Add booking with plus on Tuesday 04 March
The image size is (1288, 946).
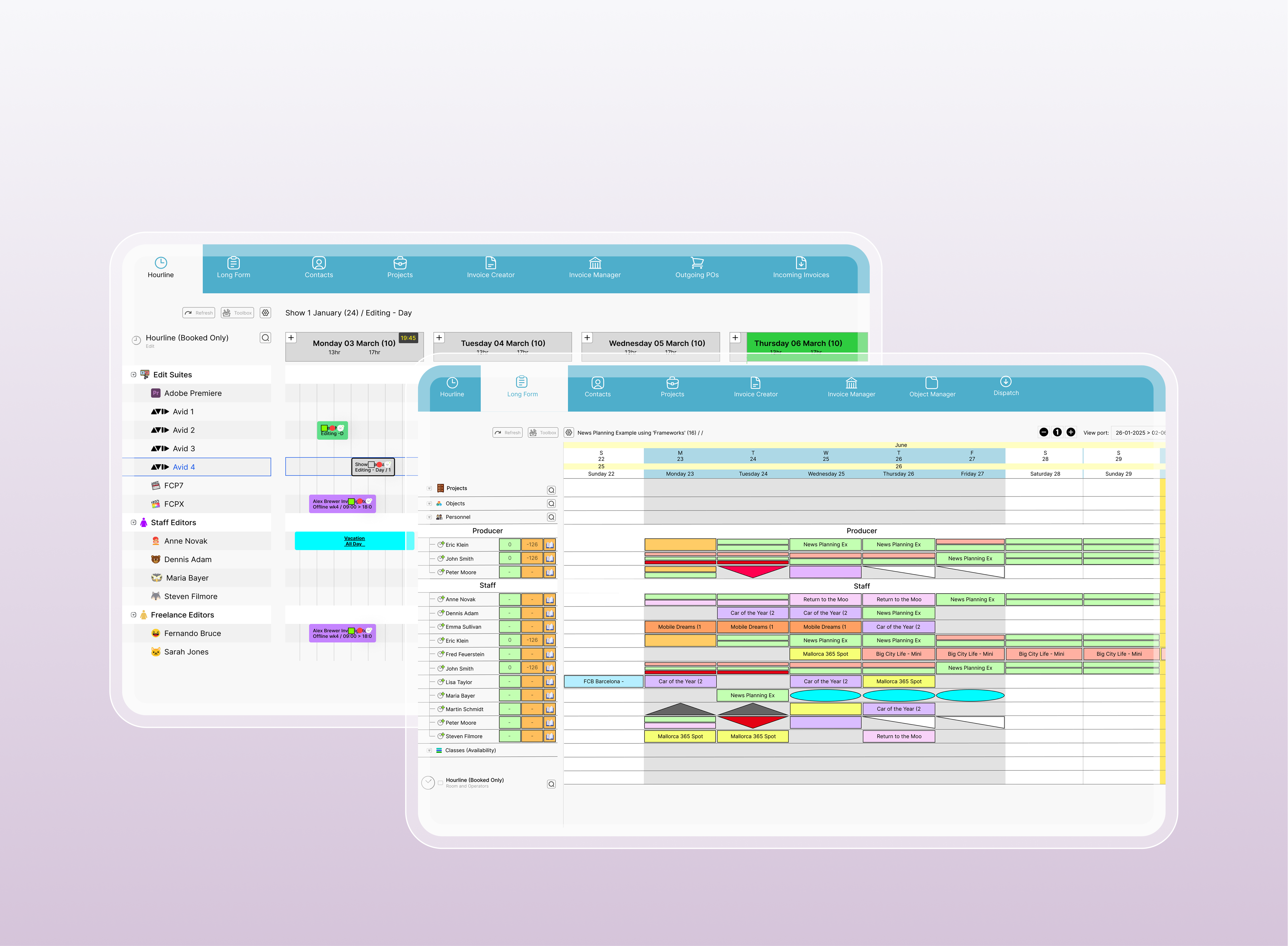tap(439, 338)
